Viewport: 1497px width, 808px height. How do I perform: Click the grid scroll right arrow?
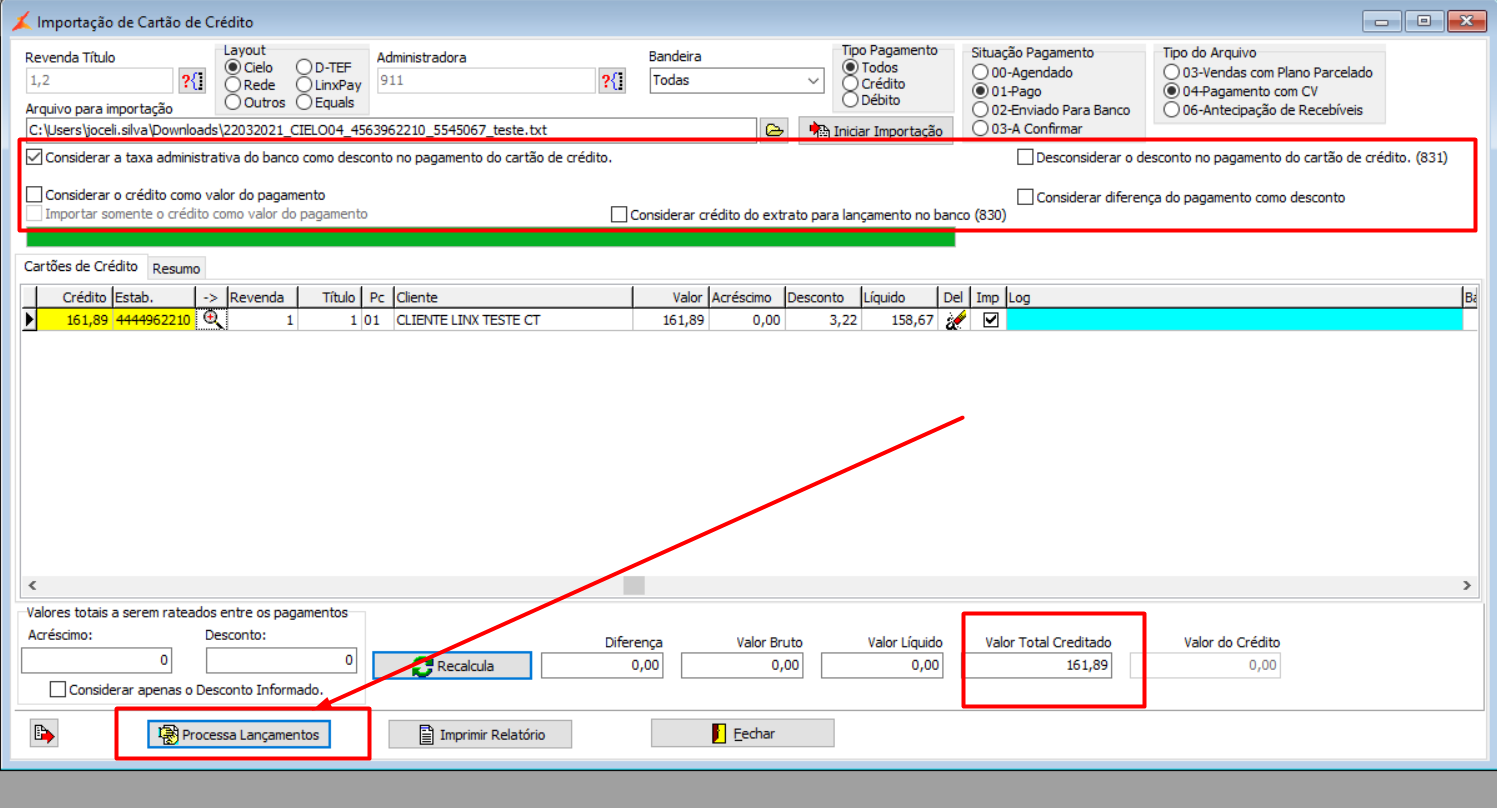(x=1467, y=586)
